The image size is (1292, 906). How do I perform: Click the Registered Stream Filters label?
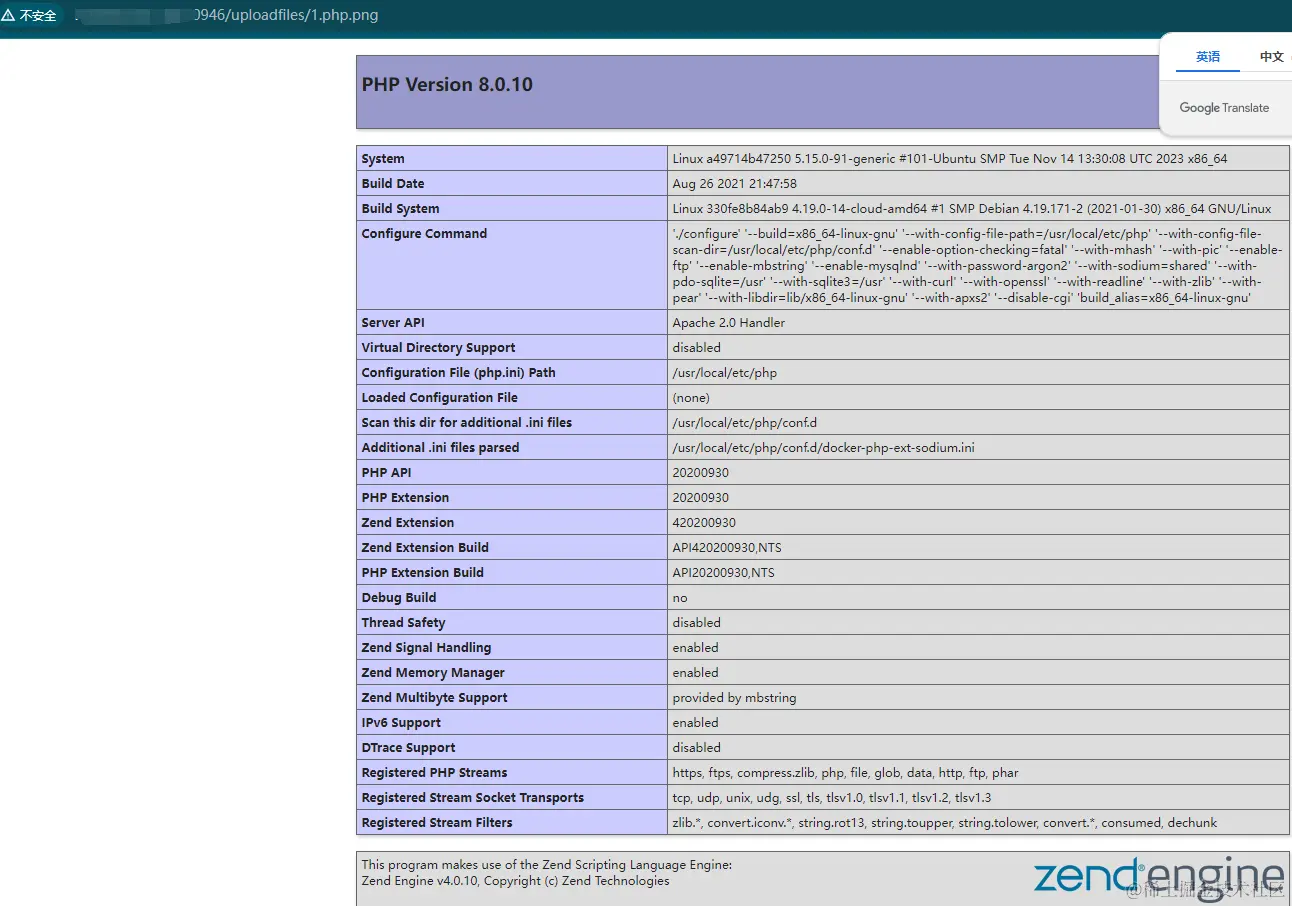click(x=437, y=823)
